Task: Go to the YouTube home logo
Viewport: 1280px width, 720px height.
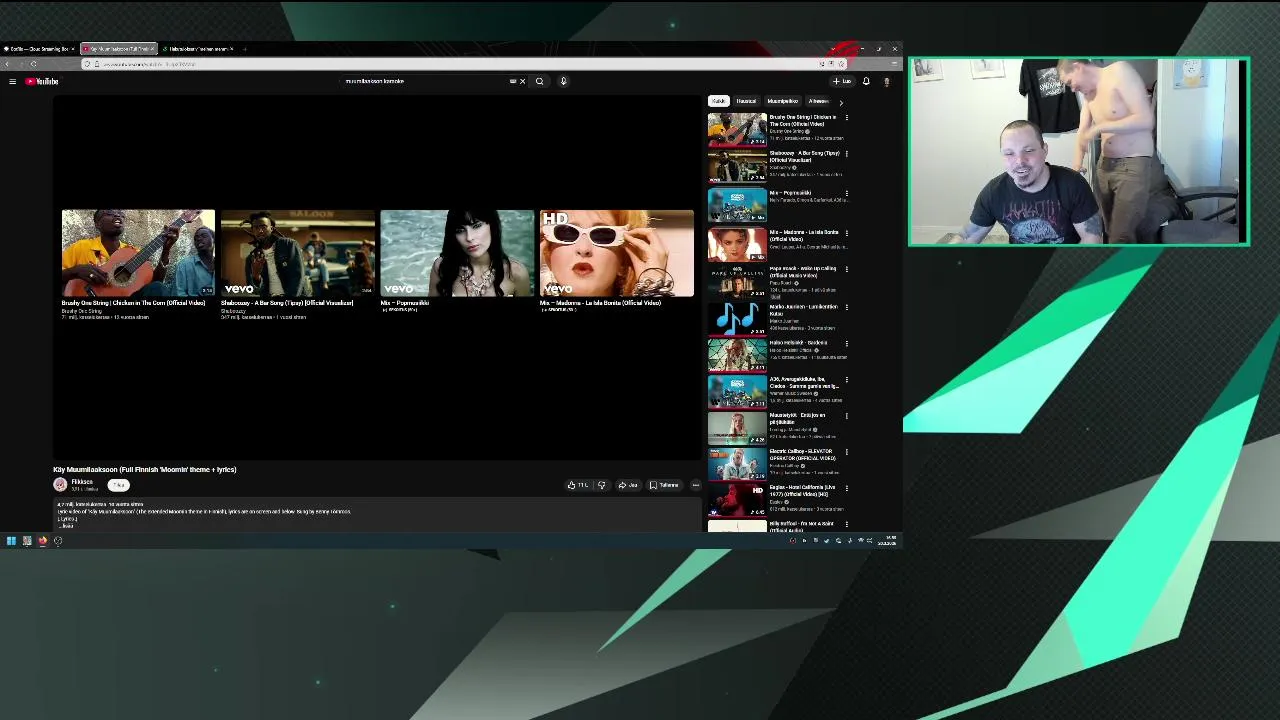Action: tap(43, 81)
